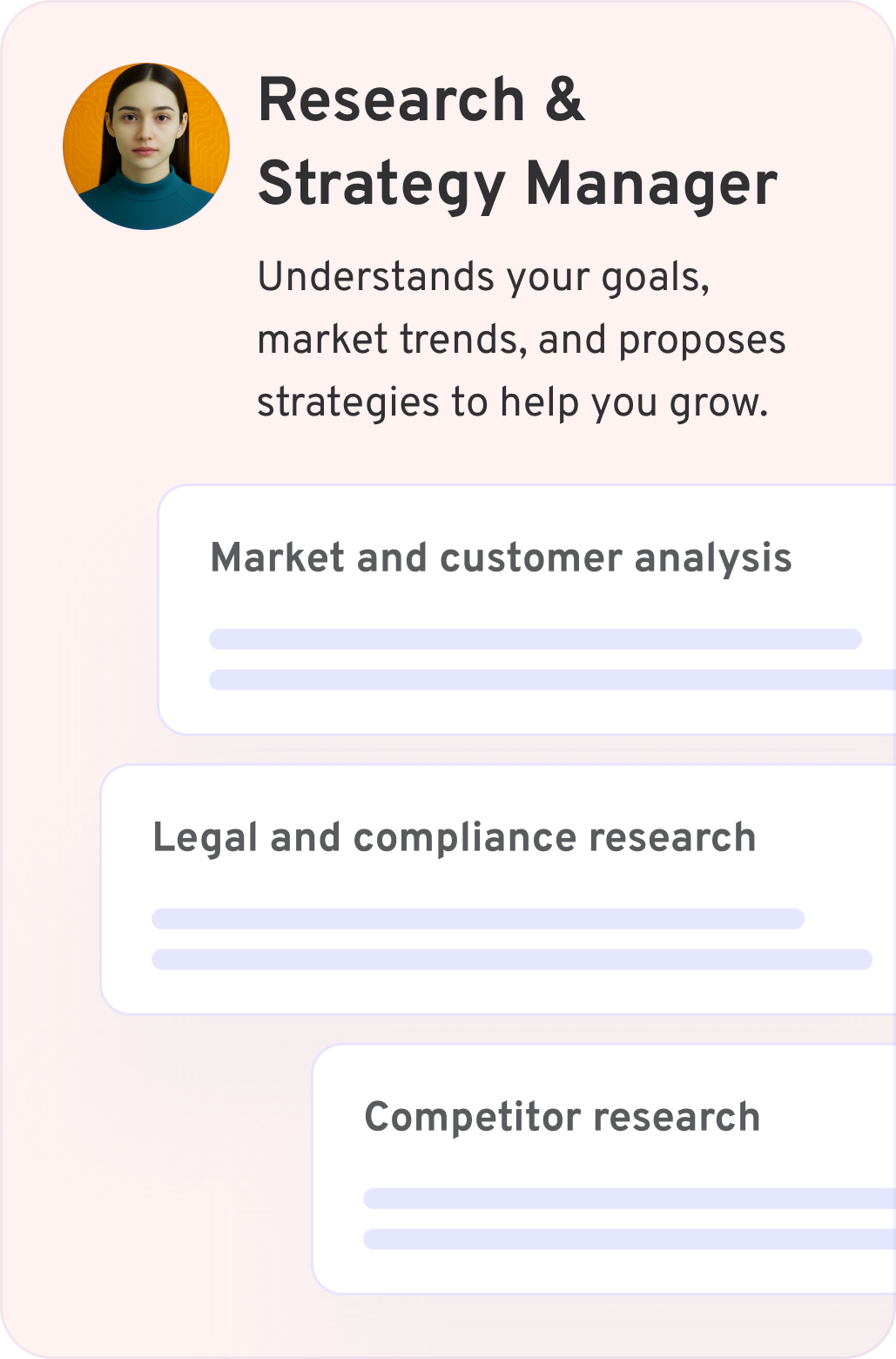Click the word "Strategy" in the heading

tap(381, 185)
